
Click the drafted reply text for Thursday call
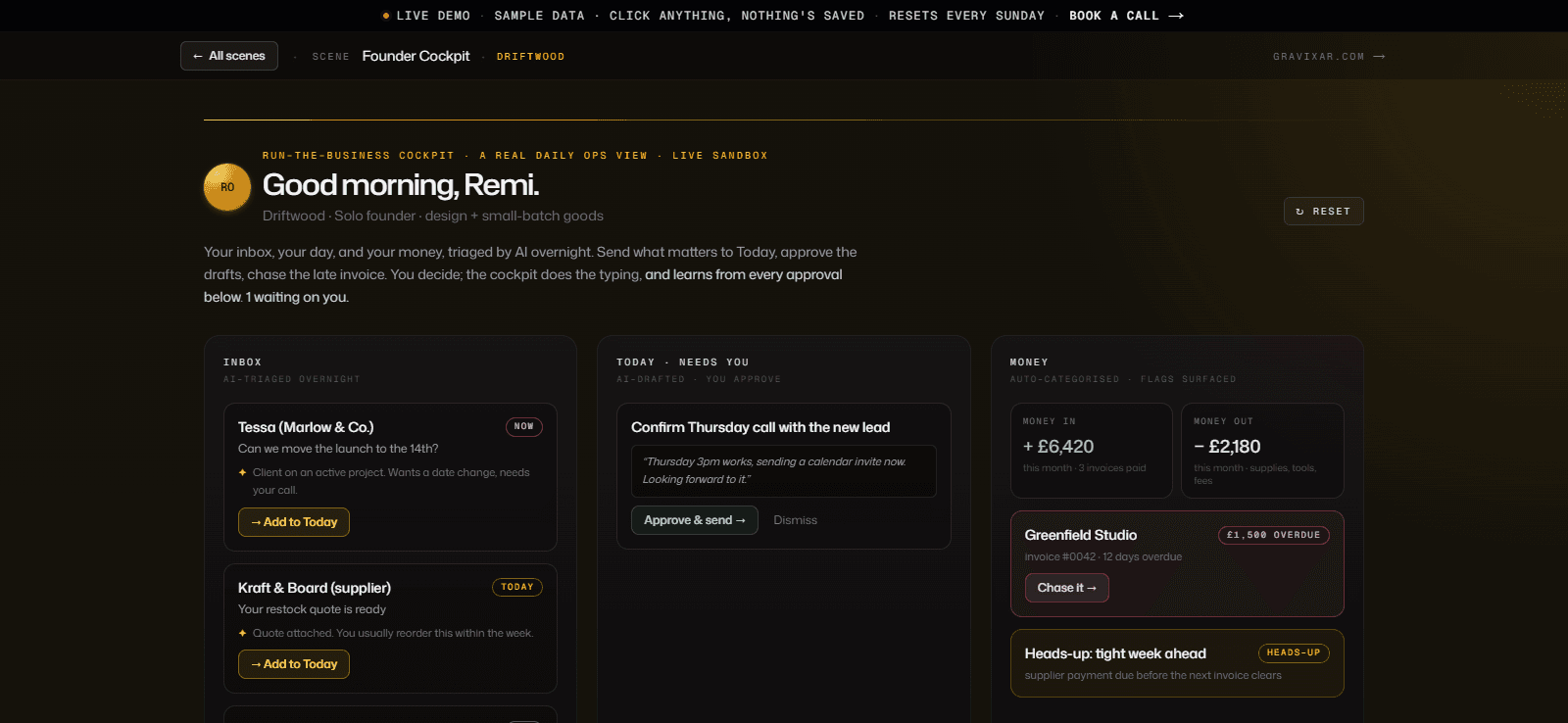tap(784, 471)
